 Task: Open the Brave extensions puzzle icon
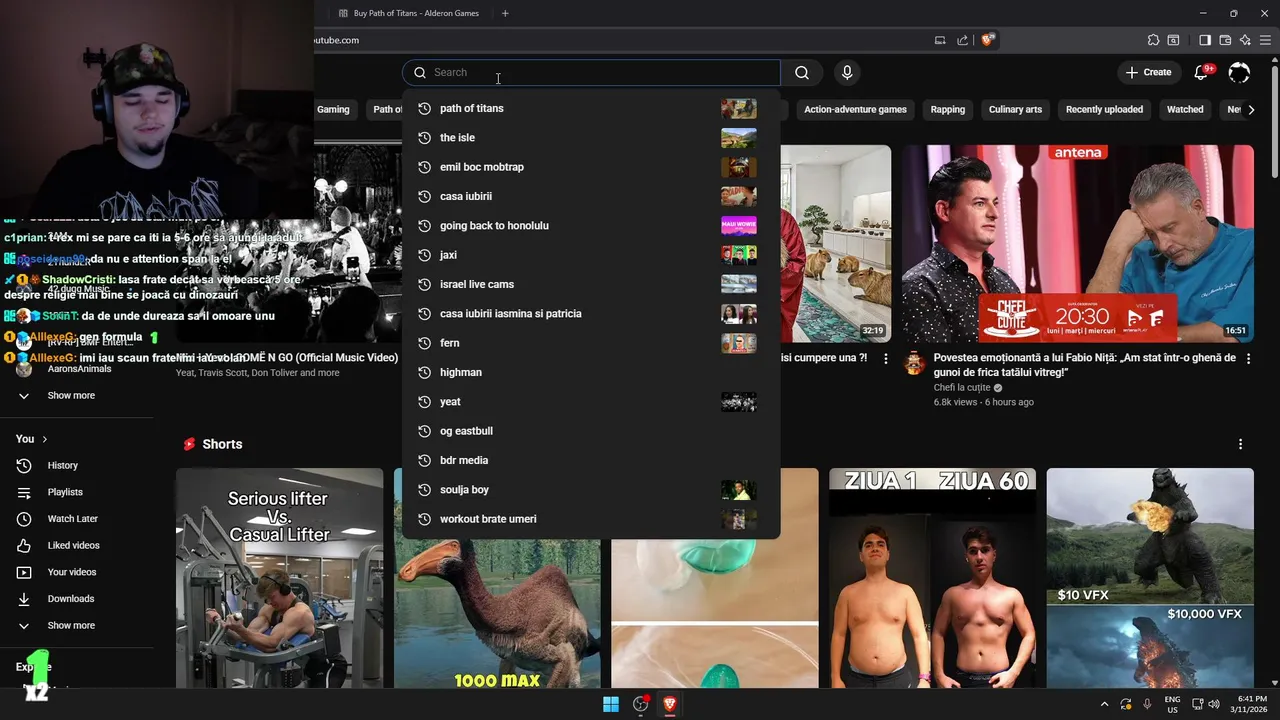pos(1153,40)
